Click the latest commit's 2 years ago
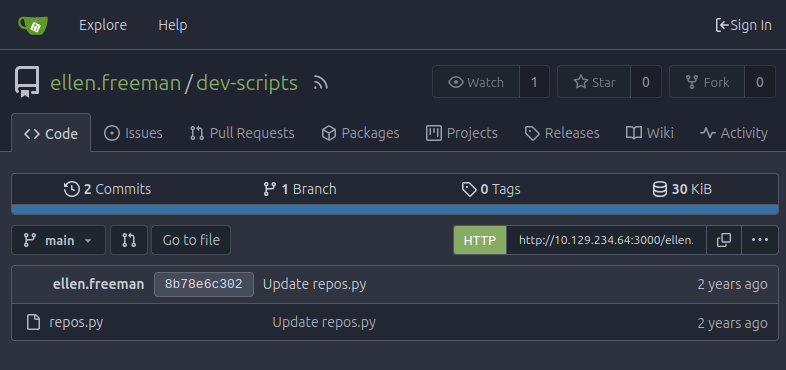 coord(732,284)
